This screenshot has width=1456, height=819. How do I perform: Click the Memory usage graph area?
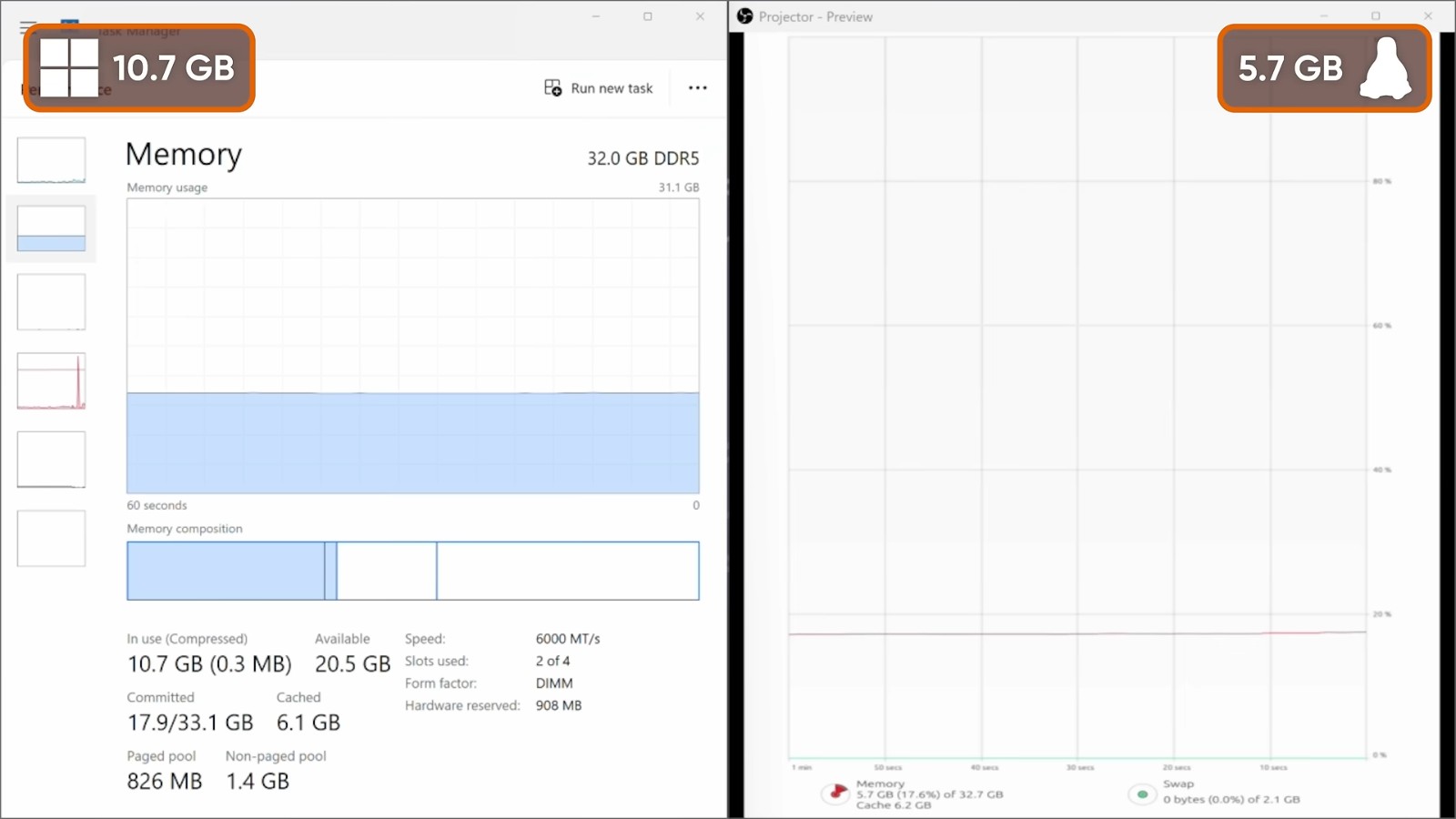click(413, 346)
